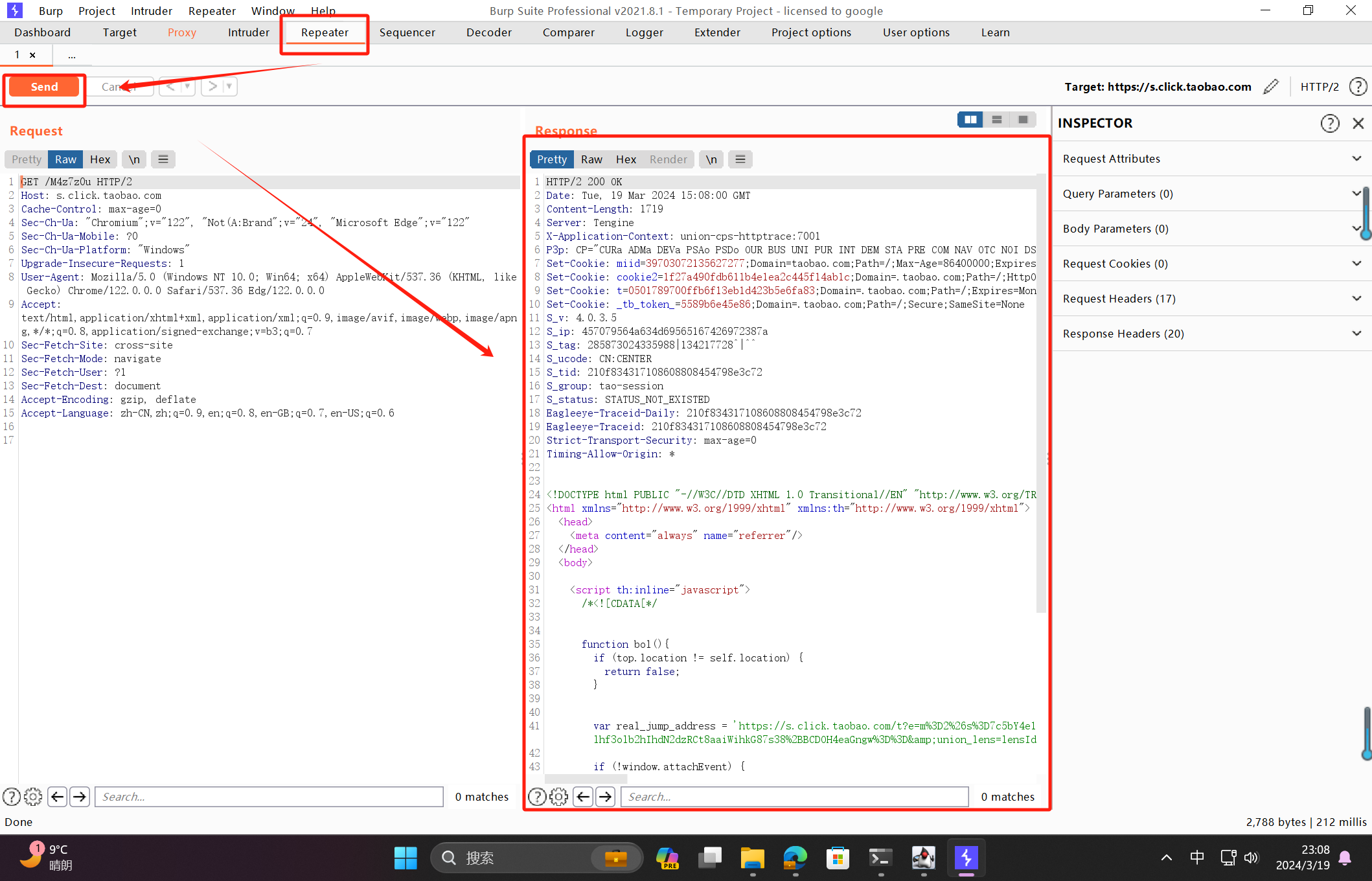Click the edit target pencil icon
Viewport: 1372px width, 881px height.
pos(1271,86)
